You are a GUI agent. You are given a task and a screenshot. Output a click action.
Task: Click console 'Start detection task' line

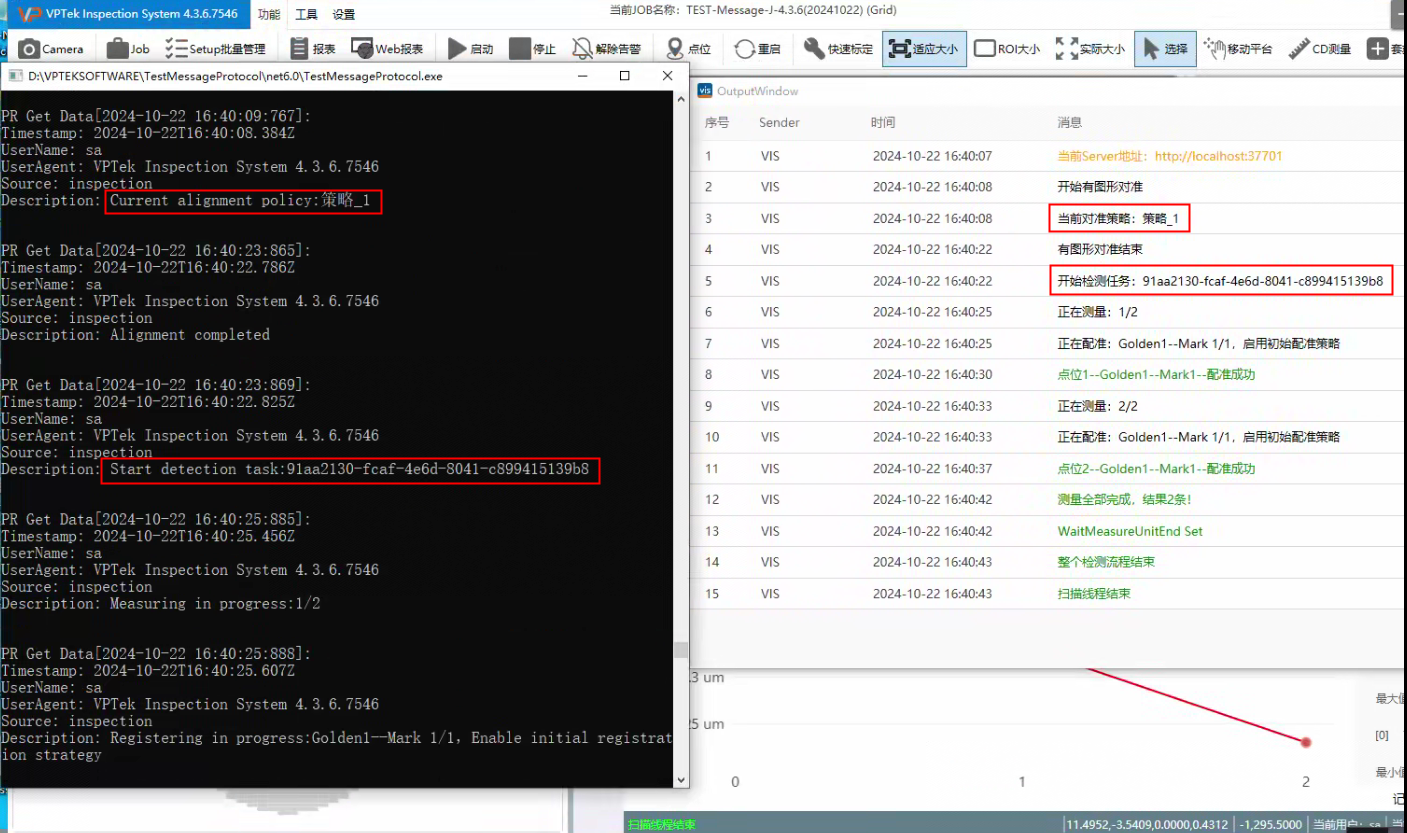349,469
